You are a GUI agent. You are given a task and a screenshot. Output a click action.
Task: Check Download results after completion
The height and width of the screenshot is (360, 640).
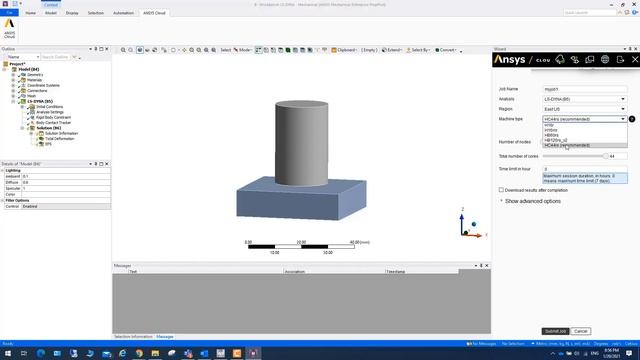tap(501, 190)
